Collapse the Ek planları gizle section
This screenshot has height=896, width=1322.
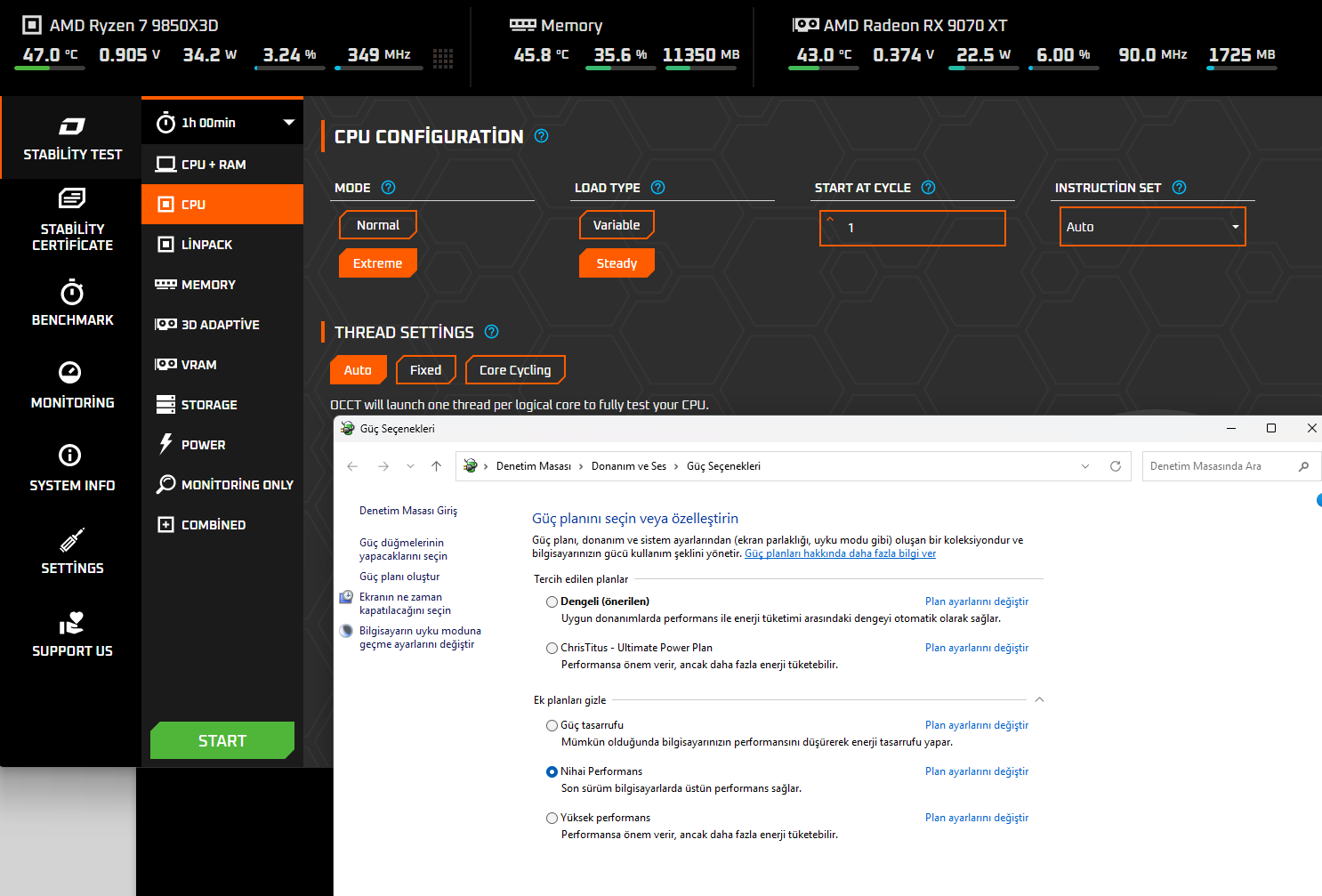(x=1039, y=700)
